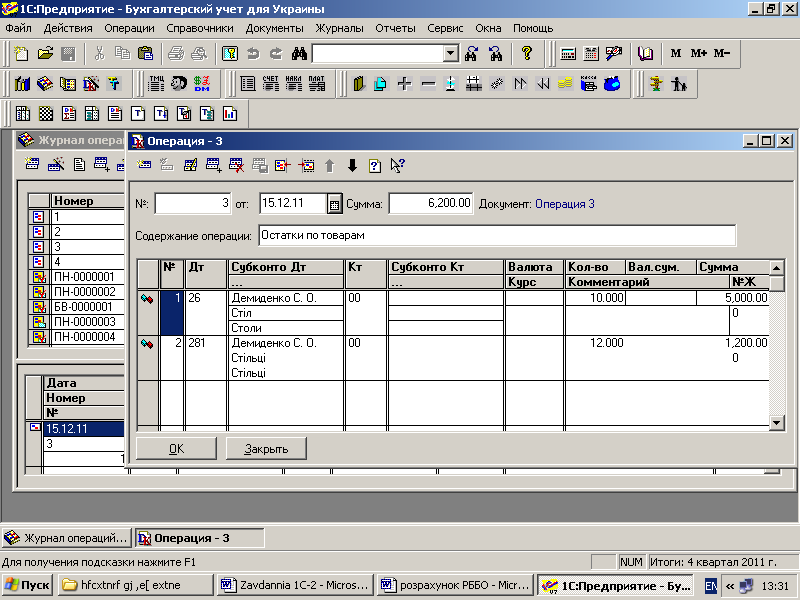This screenshot has height=600, width=800.
Task: Click the Save diskette icon
Action: (x=68, y=54)
